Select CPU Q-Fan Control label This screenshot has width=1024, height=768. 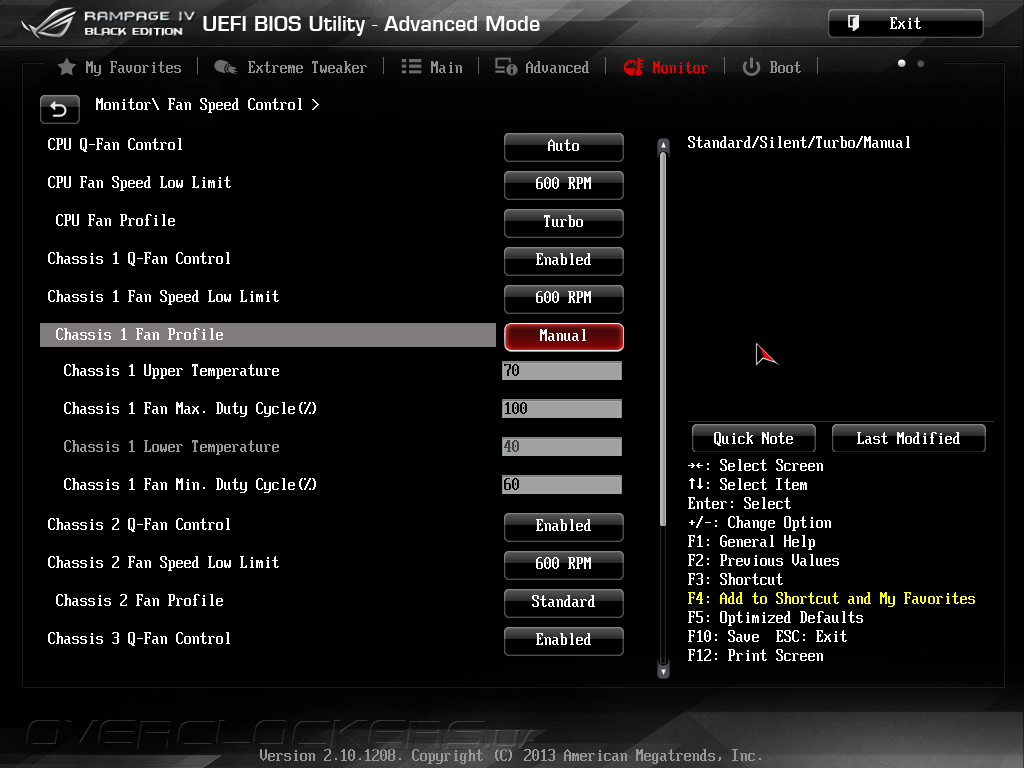click(x=115, y=144)
